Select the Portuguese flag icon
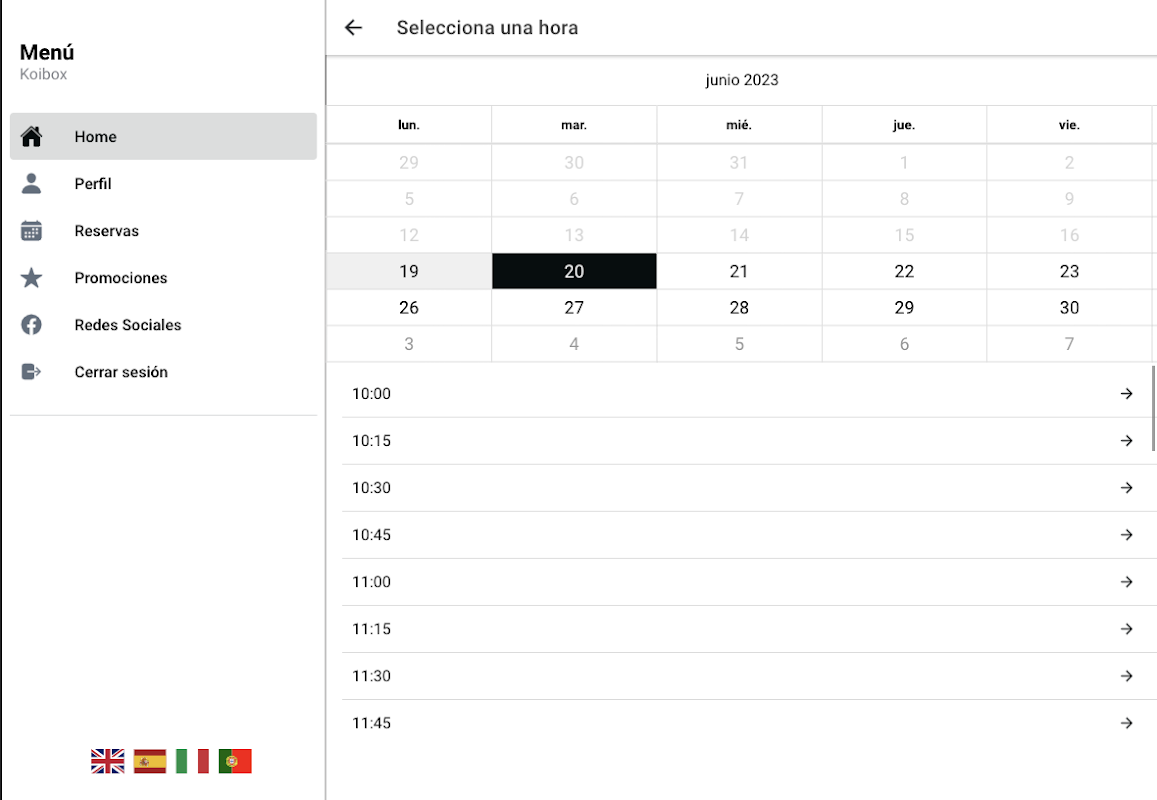This screenshot has width=1157, height=800. pyautogui.click(x=235, y=761)
